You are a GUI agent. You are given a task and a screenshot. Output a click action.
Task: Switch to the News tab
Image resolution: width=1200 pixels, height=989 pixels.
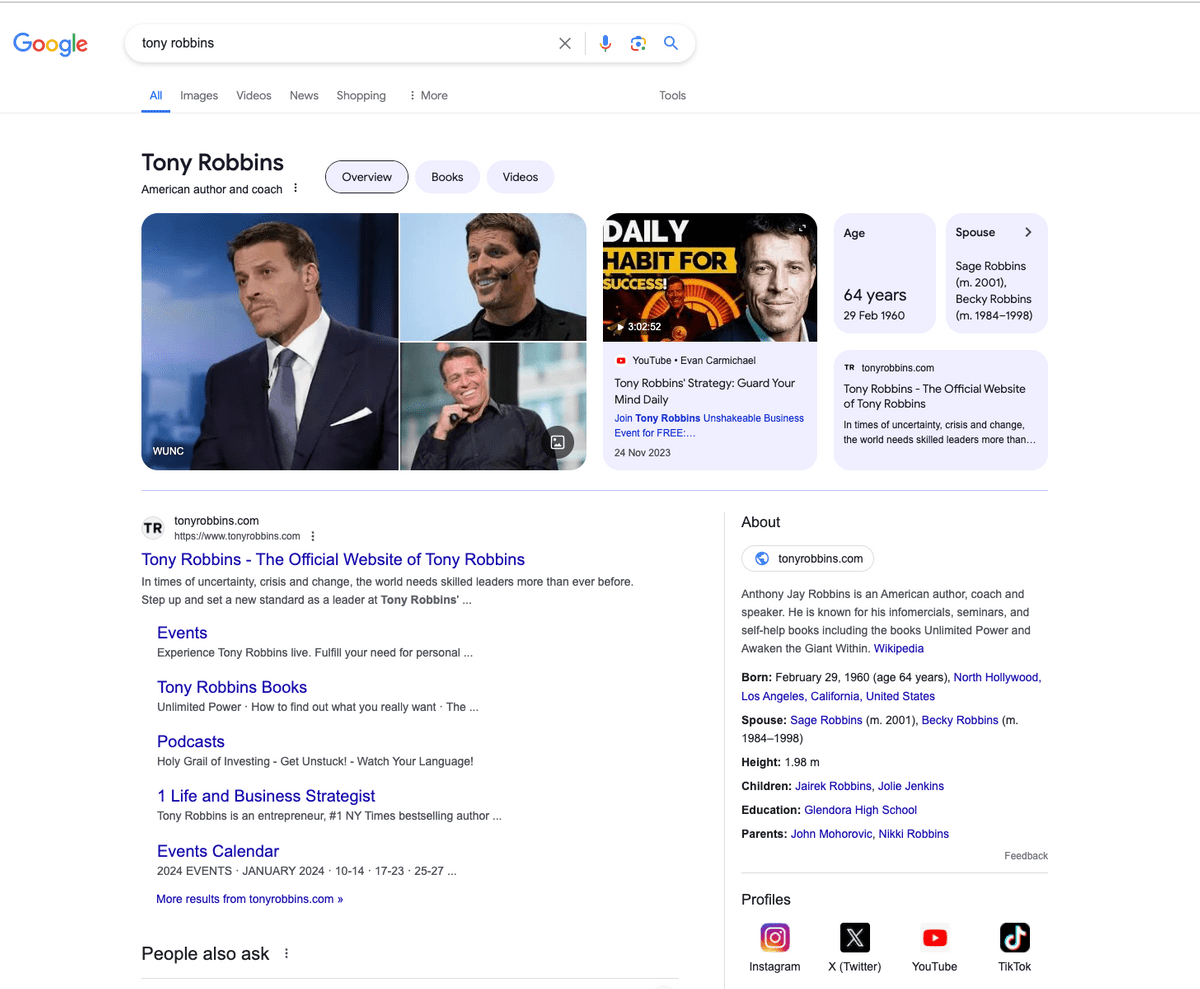click(304, 96)
